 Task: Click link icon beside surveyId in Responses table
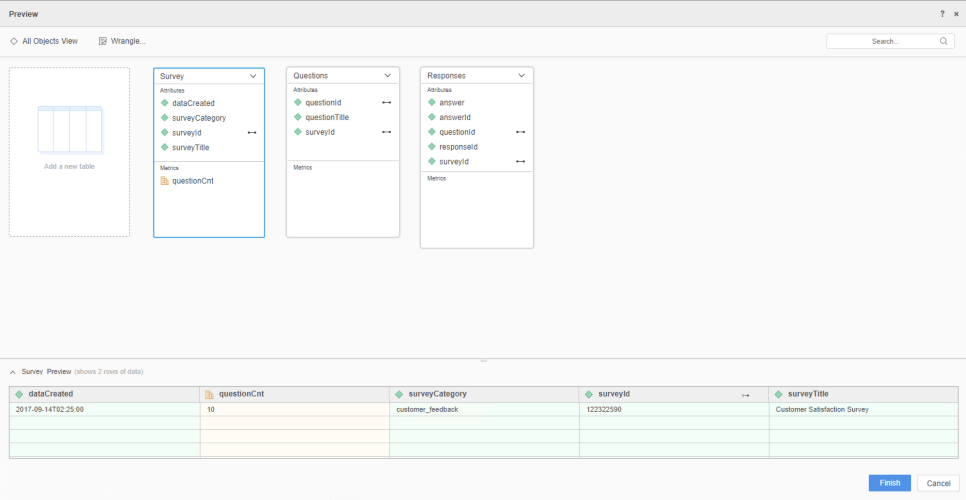(x=520, y=161)
